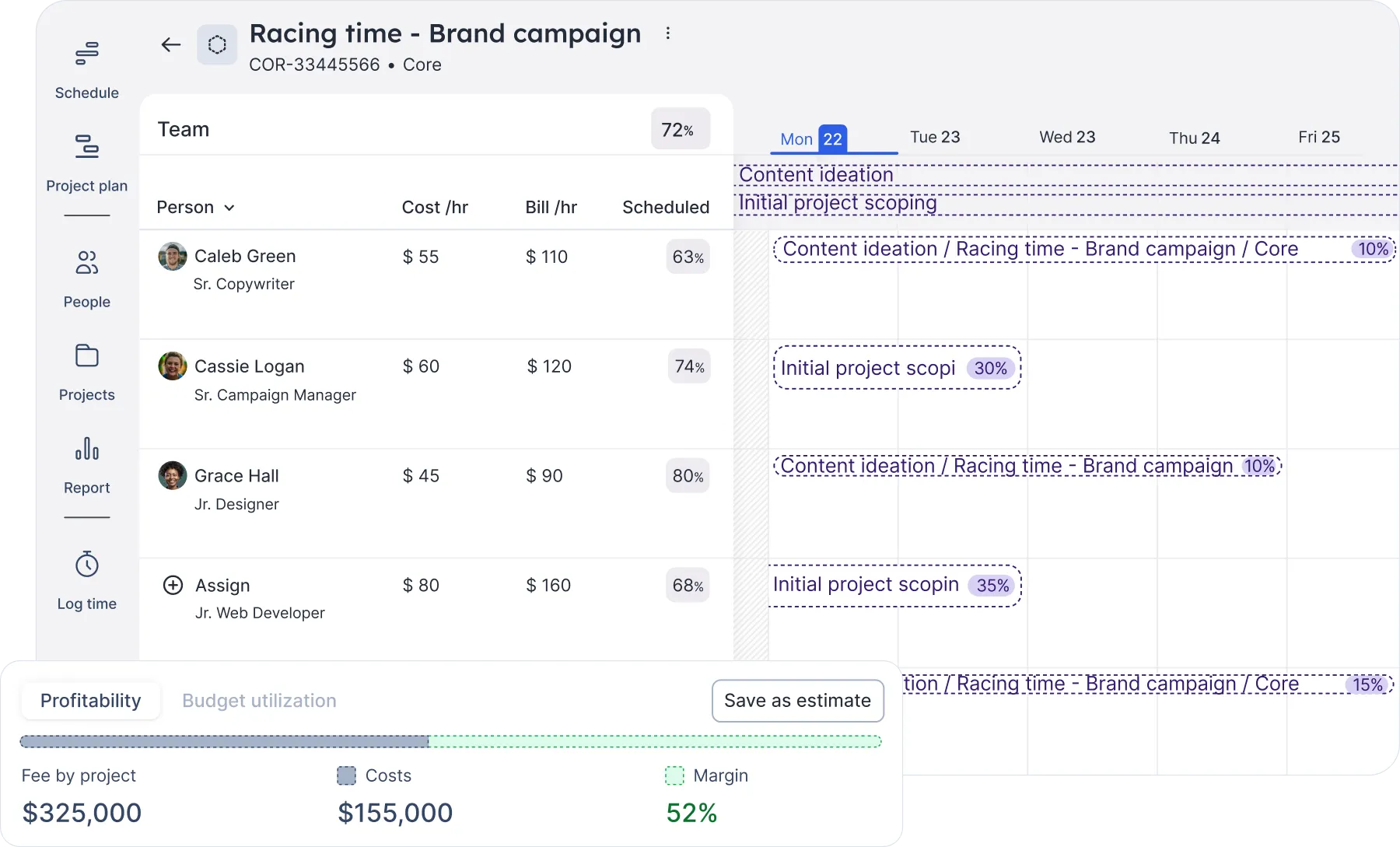The width and height of the screenshot is (1400, 847).
Task: Open the project options kebab menu
Action: (x=668, y=33)
